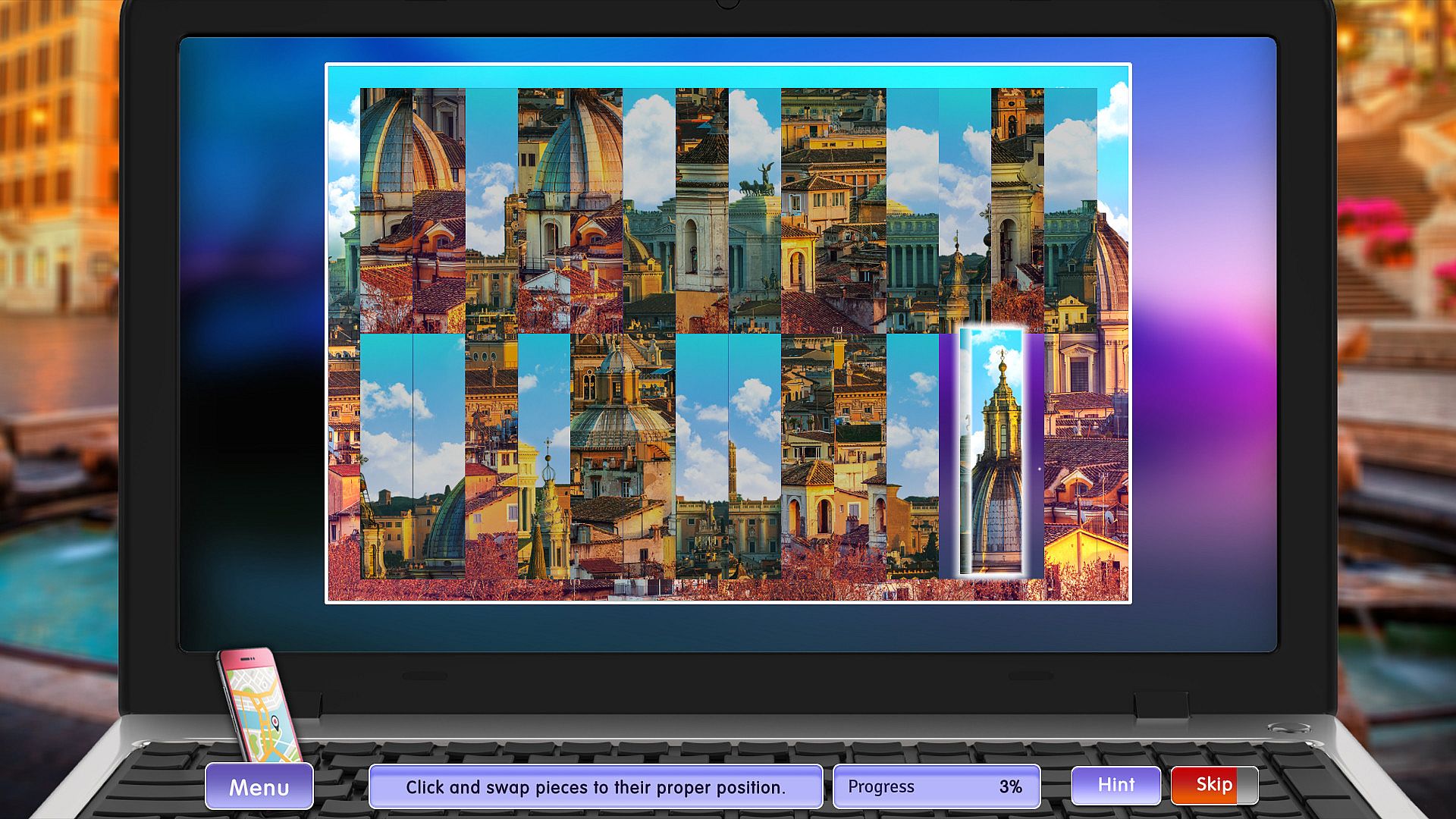1456x819 pixels.
Task: Open the Menu button
Action: point(259,786)
